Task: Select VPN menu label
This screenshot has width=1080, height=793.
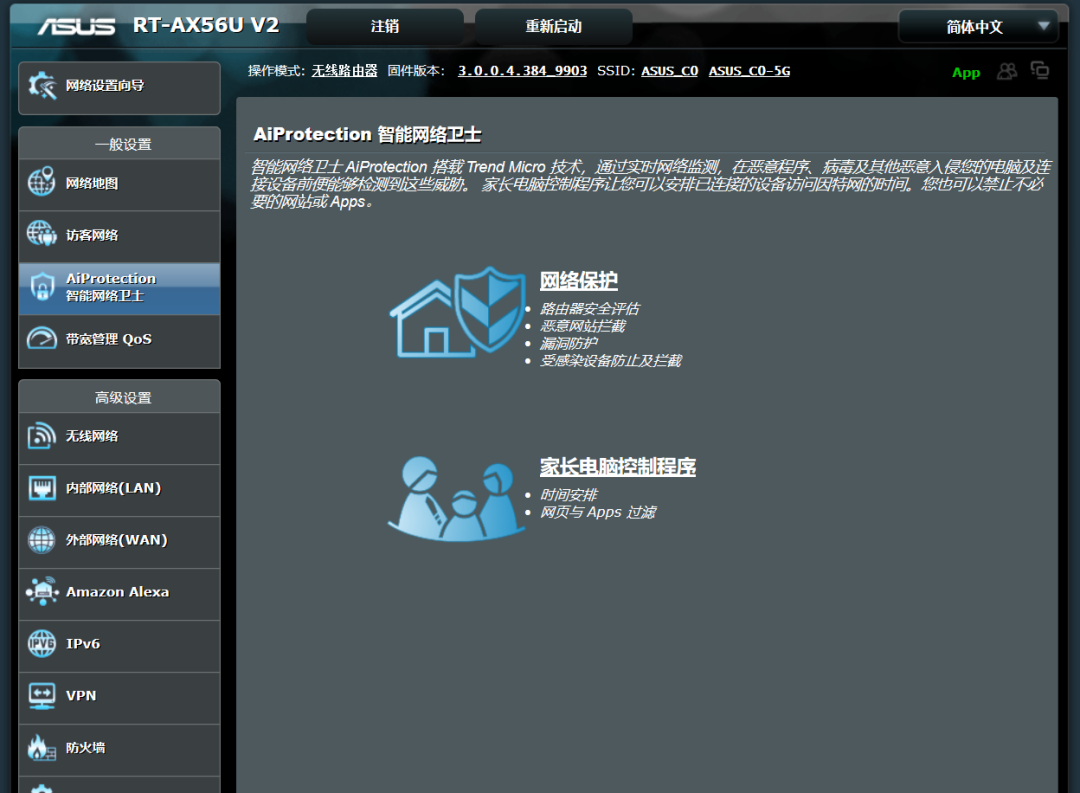Action: click(81, 696)
